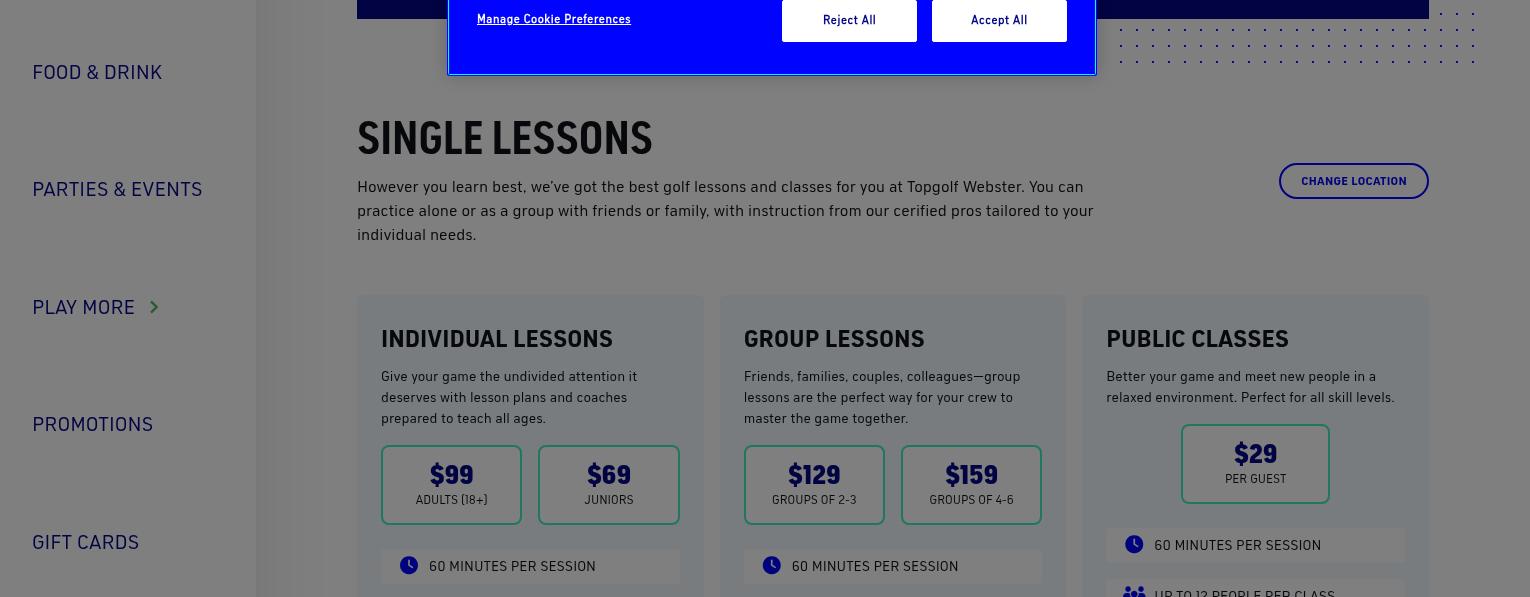Screen dimensions: 1530x597
Task: Click Individual Lessons heading
Action: (497, 338)
